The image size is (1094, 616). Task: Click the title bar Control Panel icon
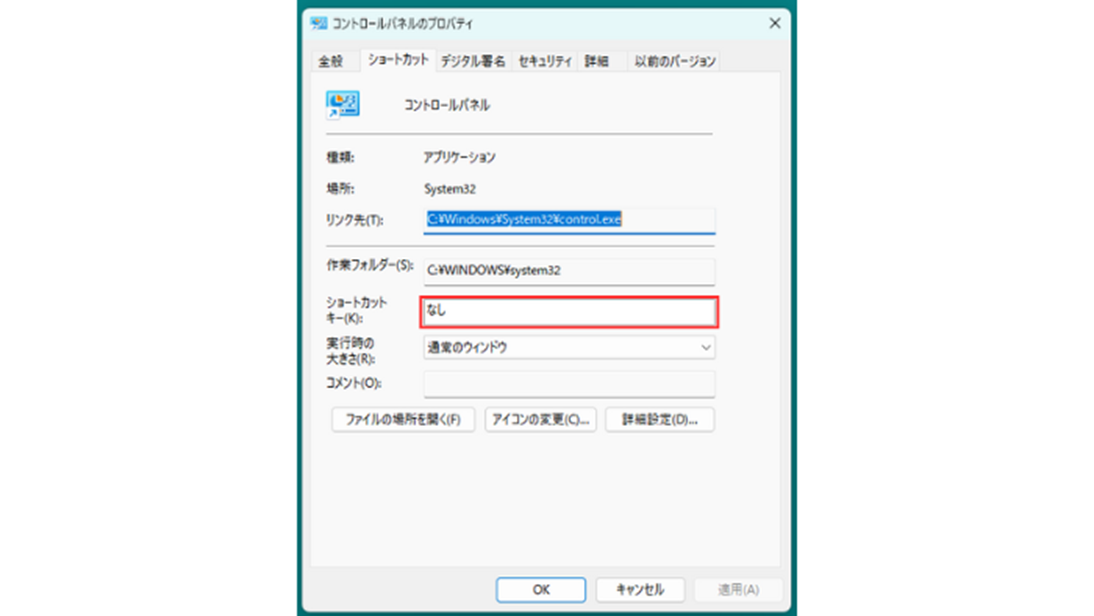tap(319, 24)
